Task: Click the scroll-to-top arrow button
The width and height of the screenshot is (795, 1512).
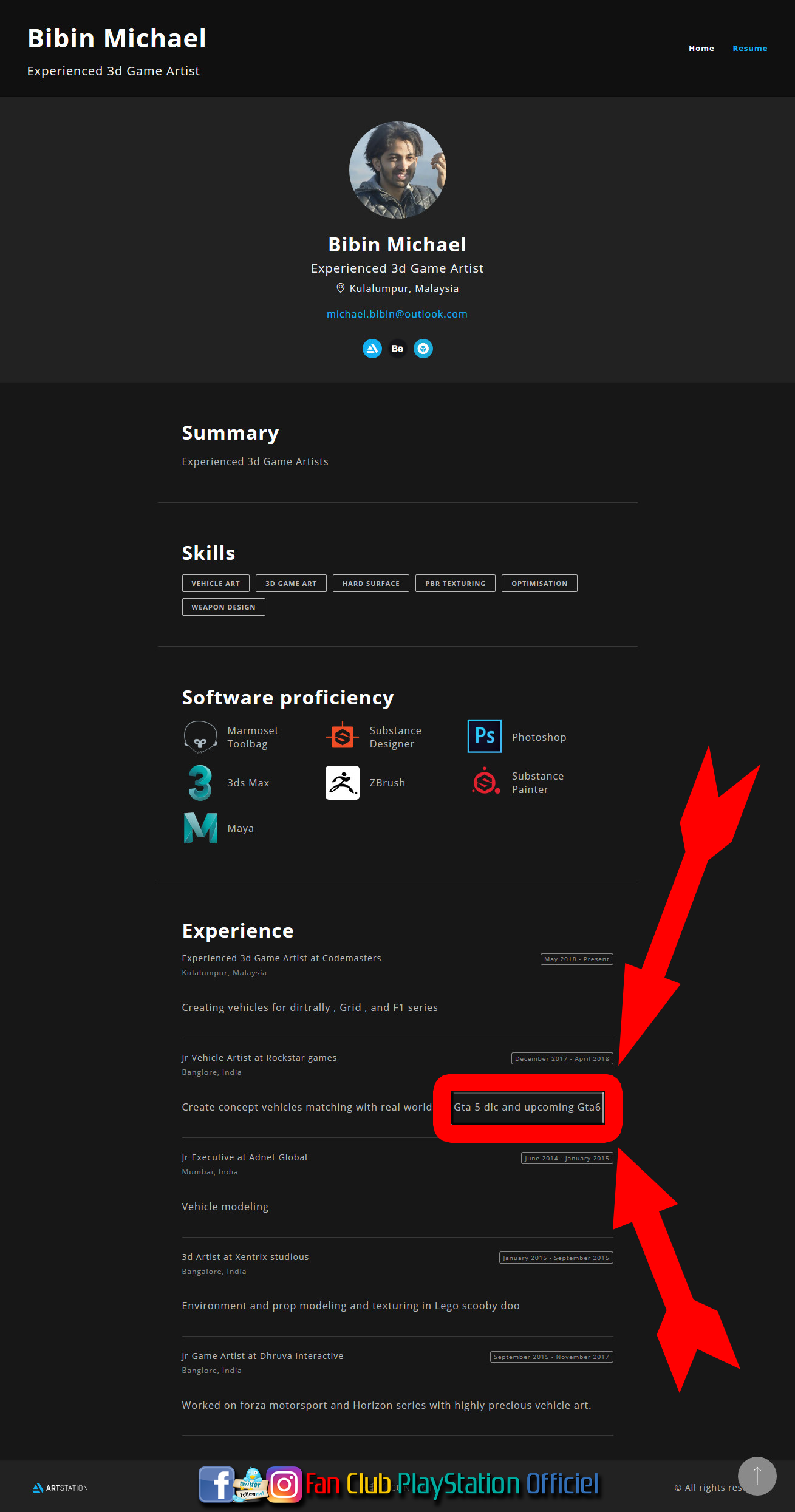Action: (757, 1476)
